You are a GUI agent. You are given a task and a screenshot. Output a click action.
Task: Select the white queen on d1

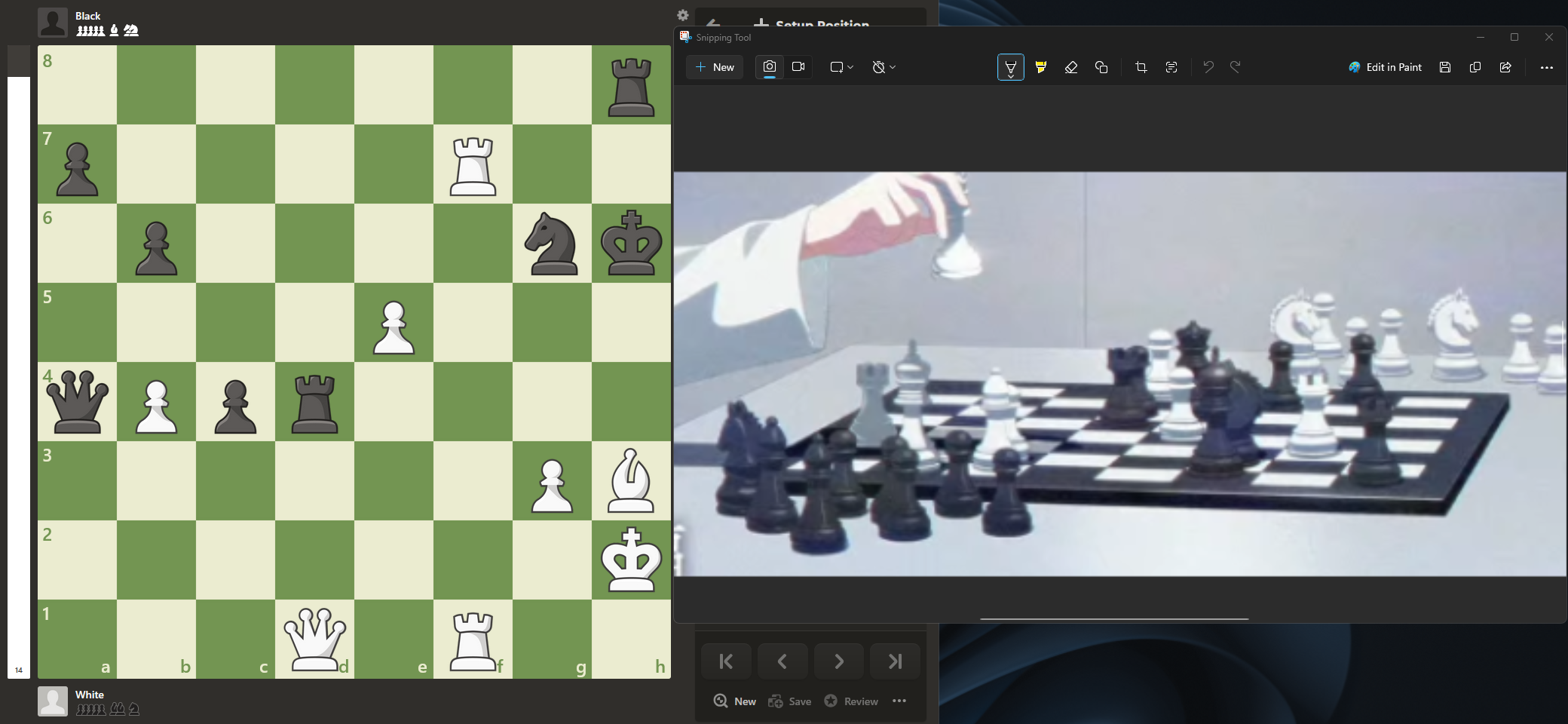(x=314, y=640)
